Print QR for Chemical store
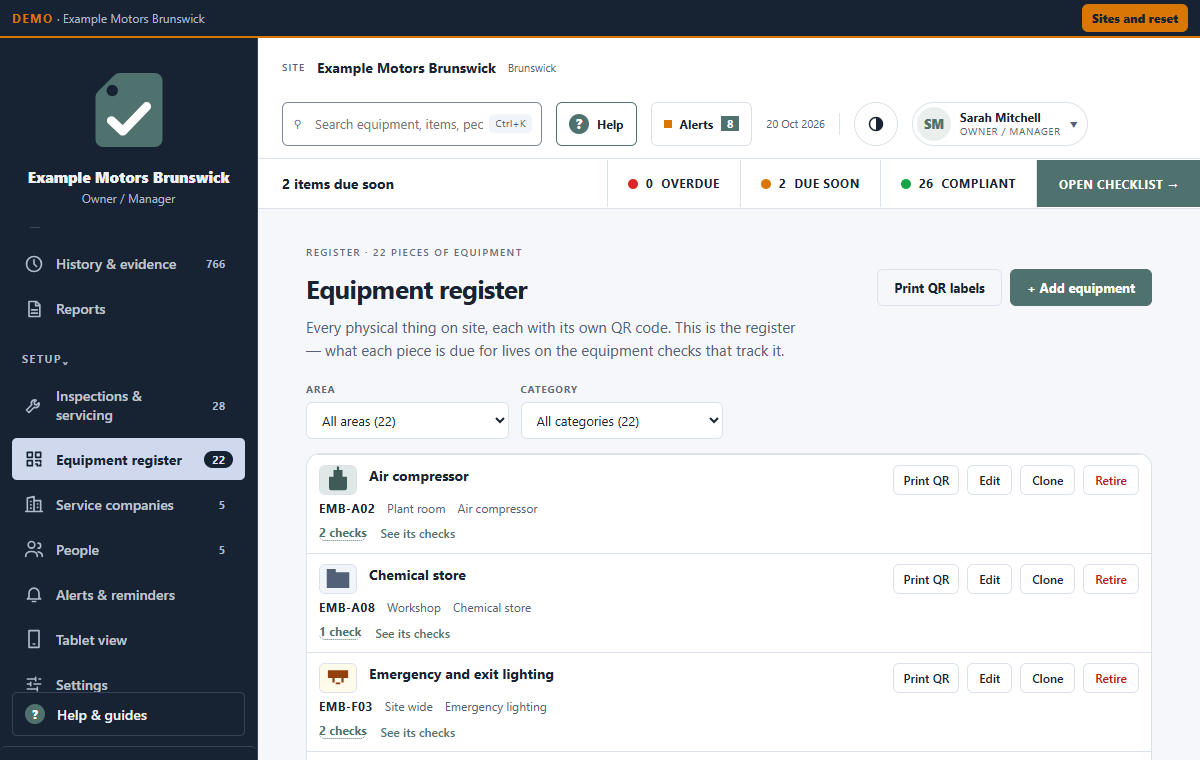 tap(926, 579)
